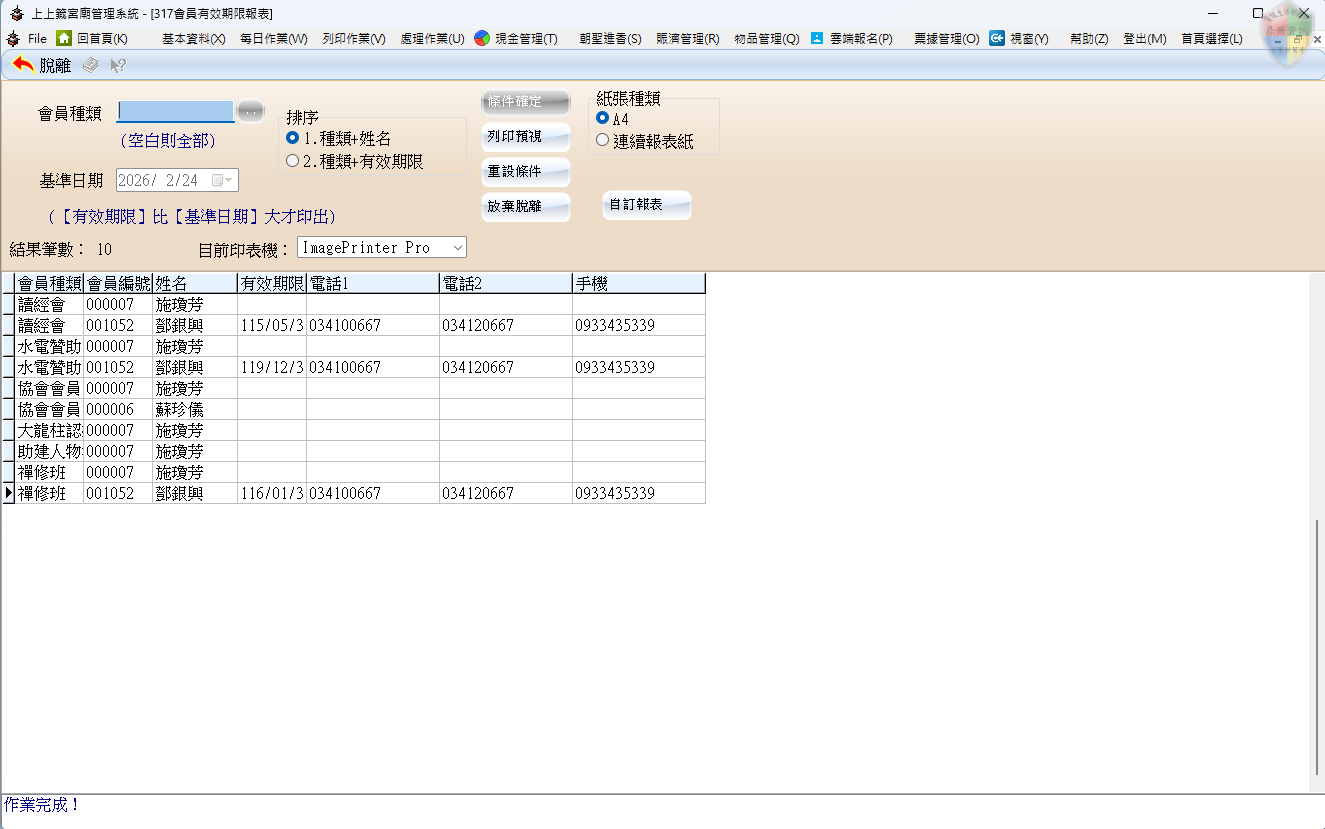Click the 重設條件 reset button
The height and width of the screenshot is (829, 1325).
525,172
